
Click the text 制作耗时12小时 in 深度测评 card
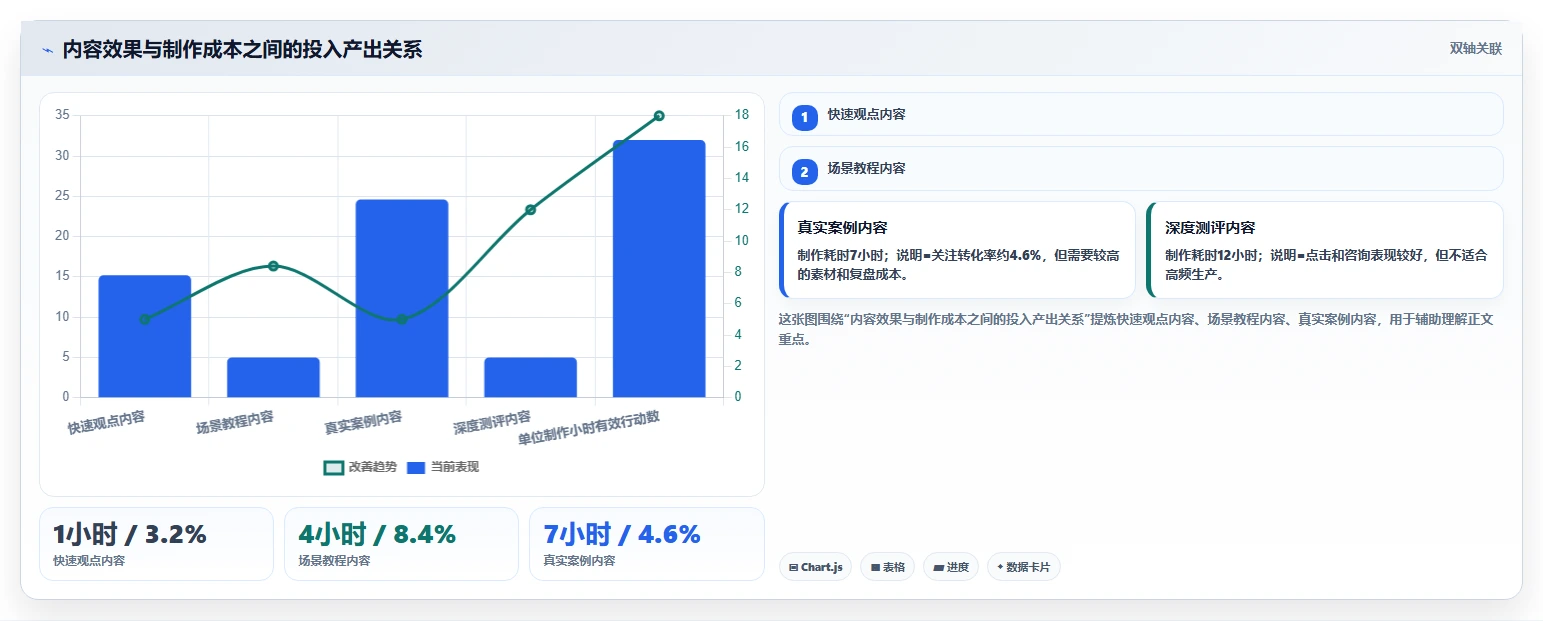tap(1210, 254)
